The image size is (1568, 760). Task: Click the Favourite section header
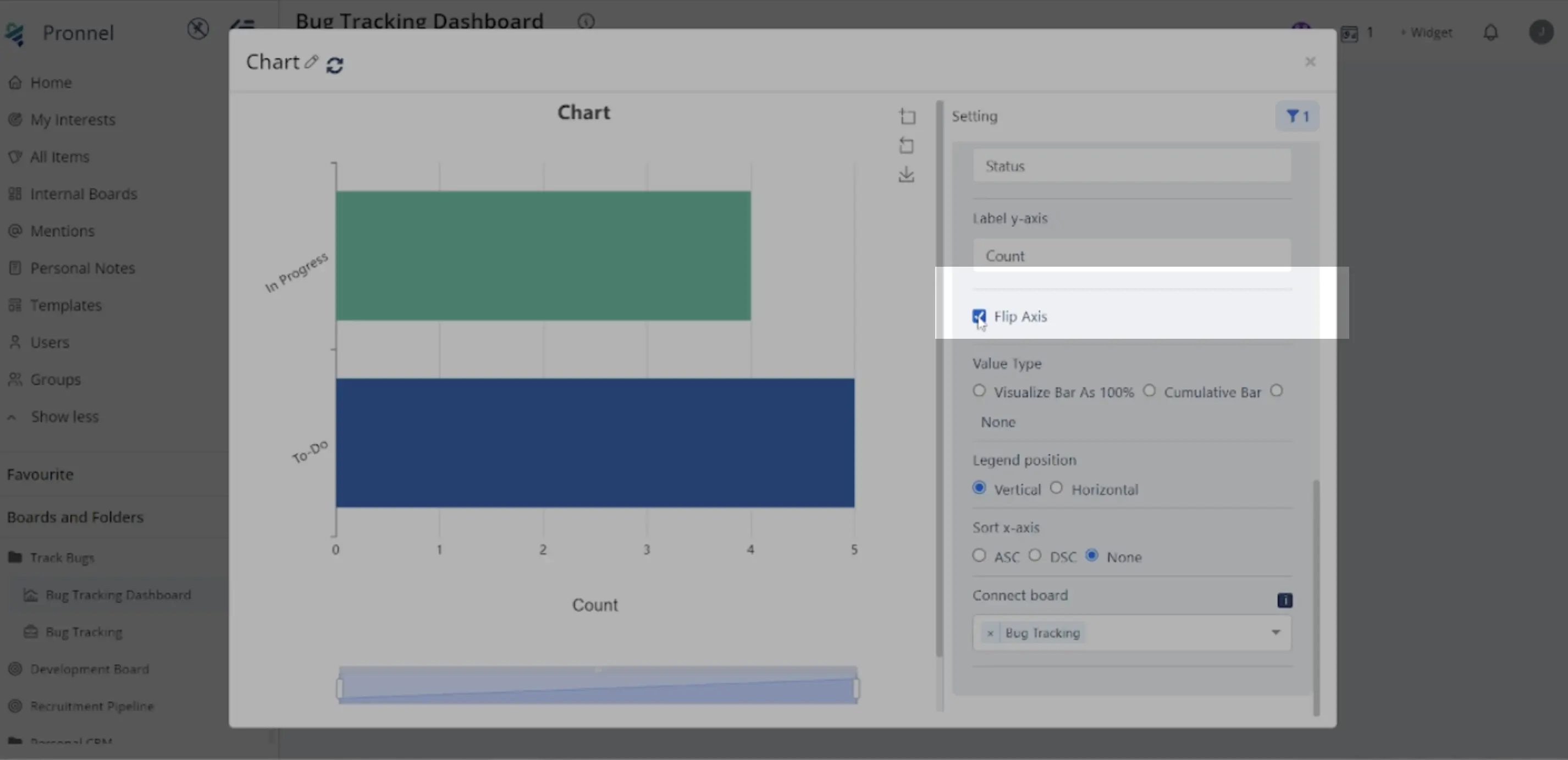click(x=40, y=475)
